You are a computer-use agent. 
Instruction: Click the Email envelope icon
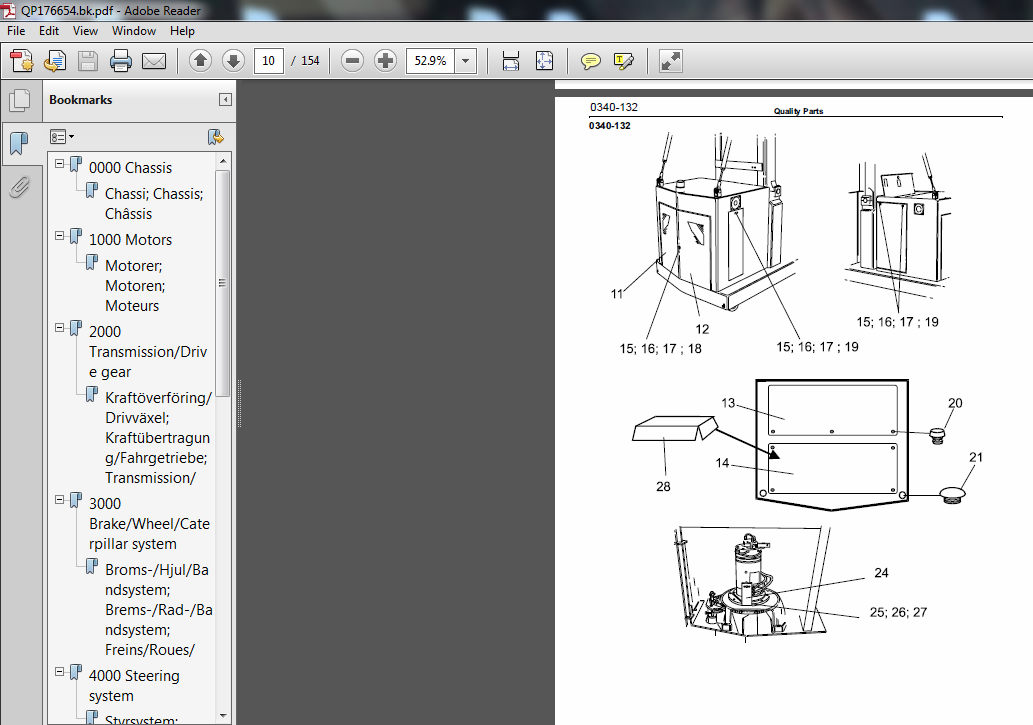coord(154,61)
